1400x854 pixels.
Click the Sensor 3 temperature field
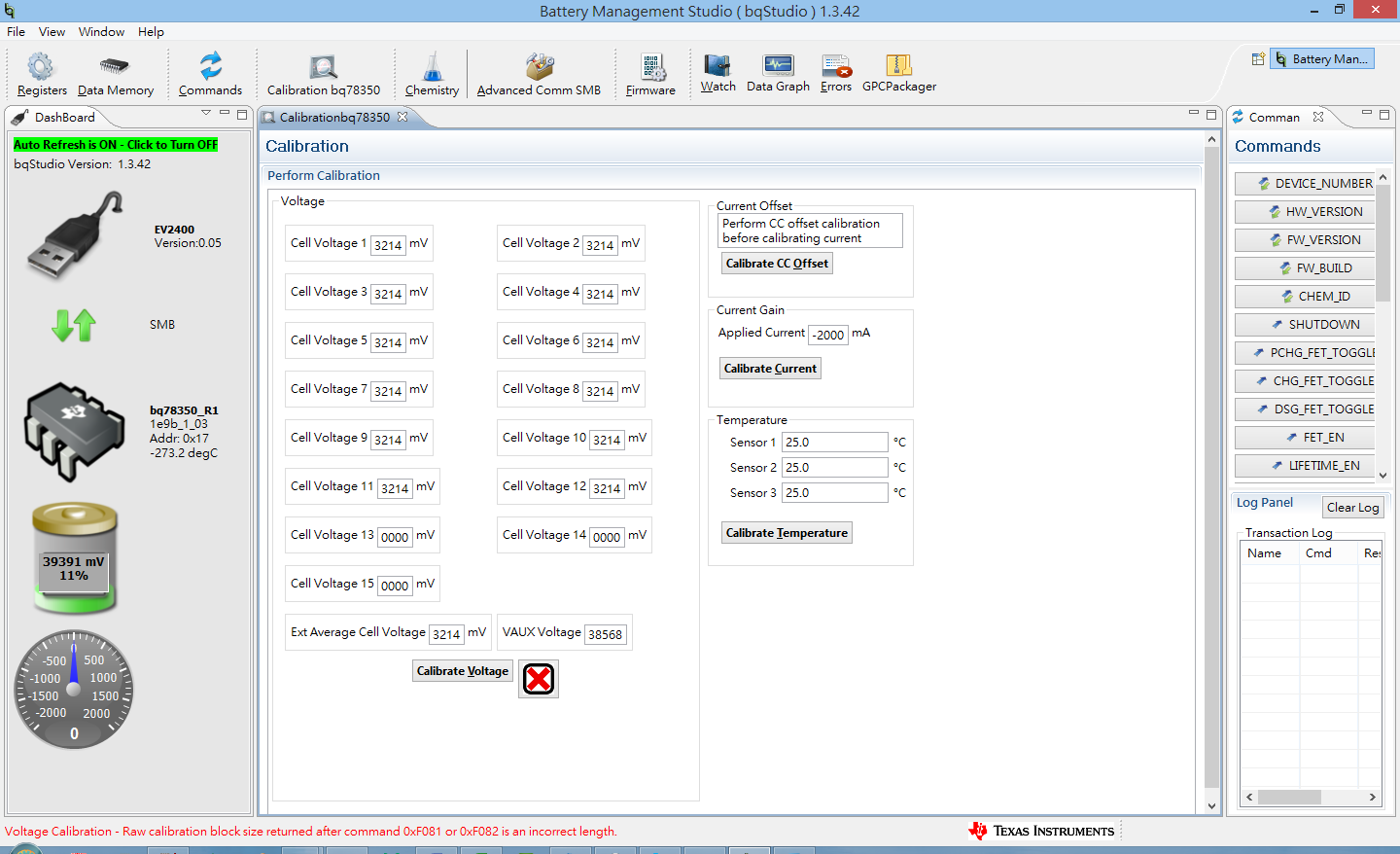pyautogui.click(x=835, y=493)
